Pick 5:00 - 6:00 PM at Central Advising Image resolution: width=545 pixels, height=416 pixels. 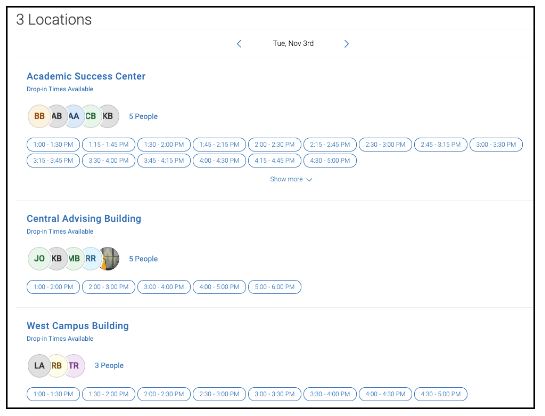[275, 287]
